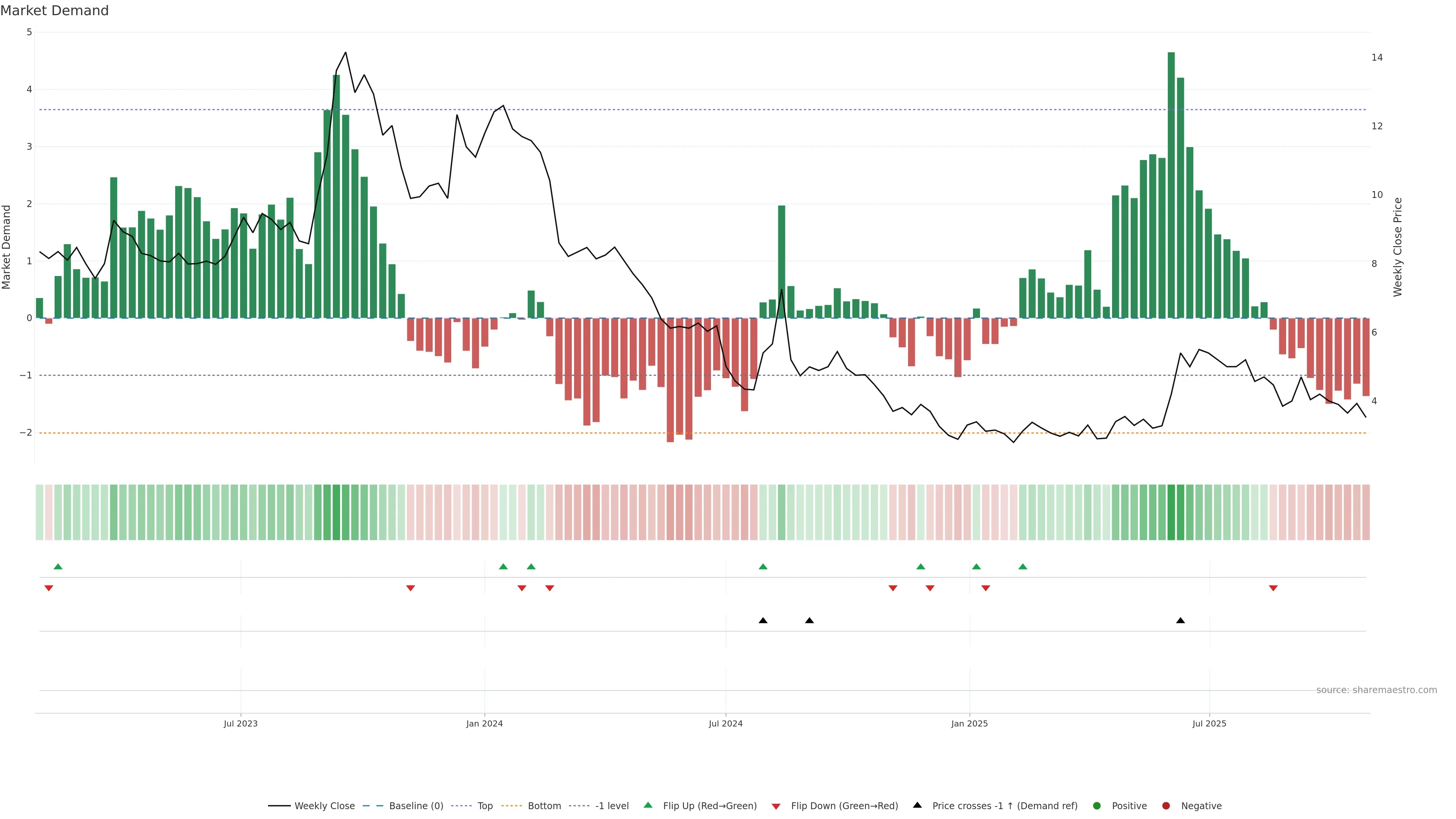Click black crossing marker near Jul 2025
This screenshot has height=819, width=1456.
(x=1180, y=621)
